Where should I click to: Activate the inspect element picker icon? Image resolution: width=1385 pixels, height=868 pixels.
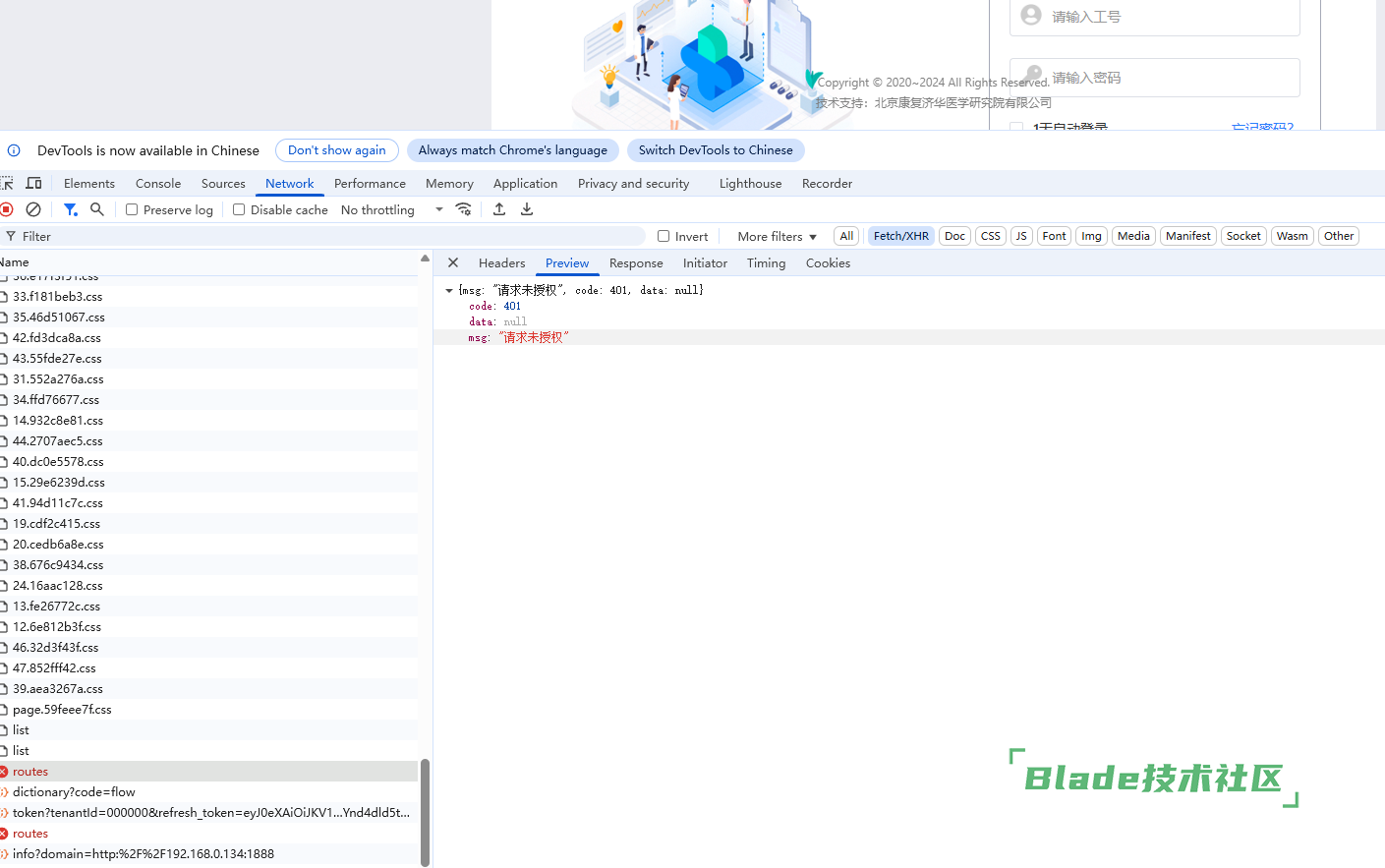click(7, 183)
